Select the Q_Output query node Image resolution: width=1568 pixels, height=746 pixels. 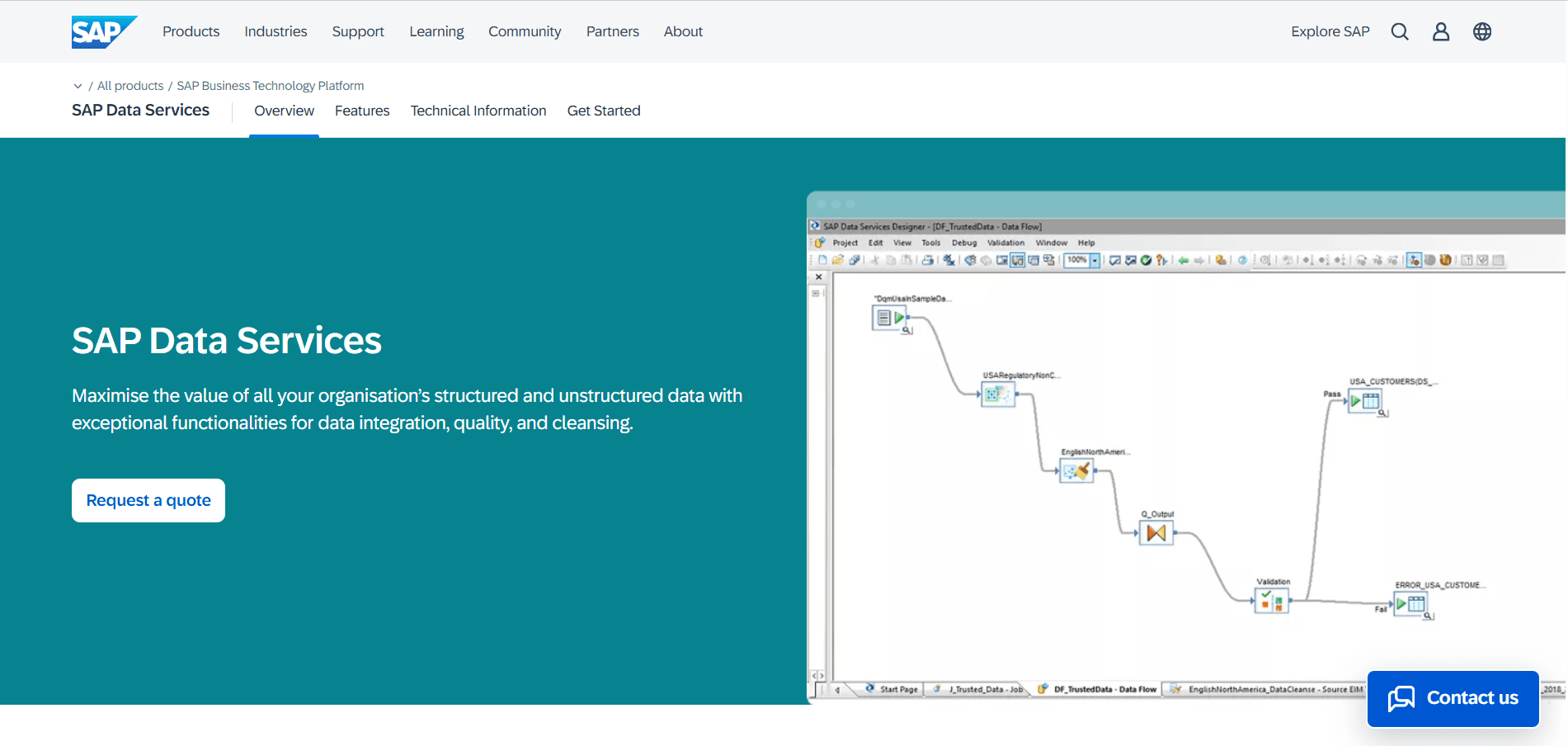(1156, 533)
